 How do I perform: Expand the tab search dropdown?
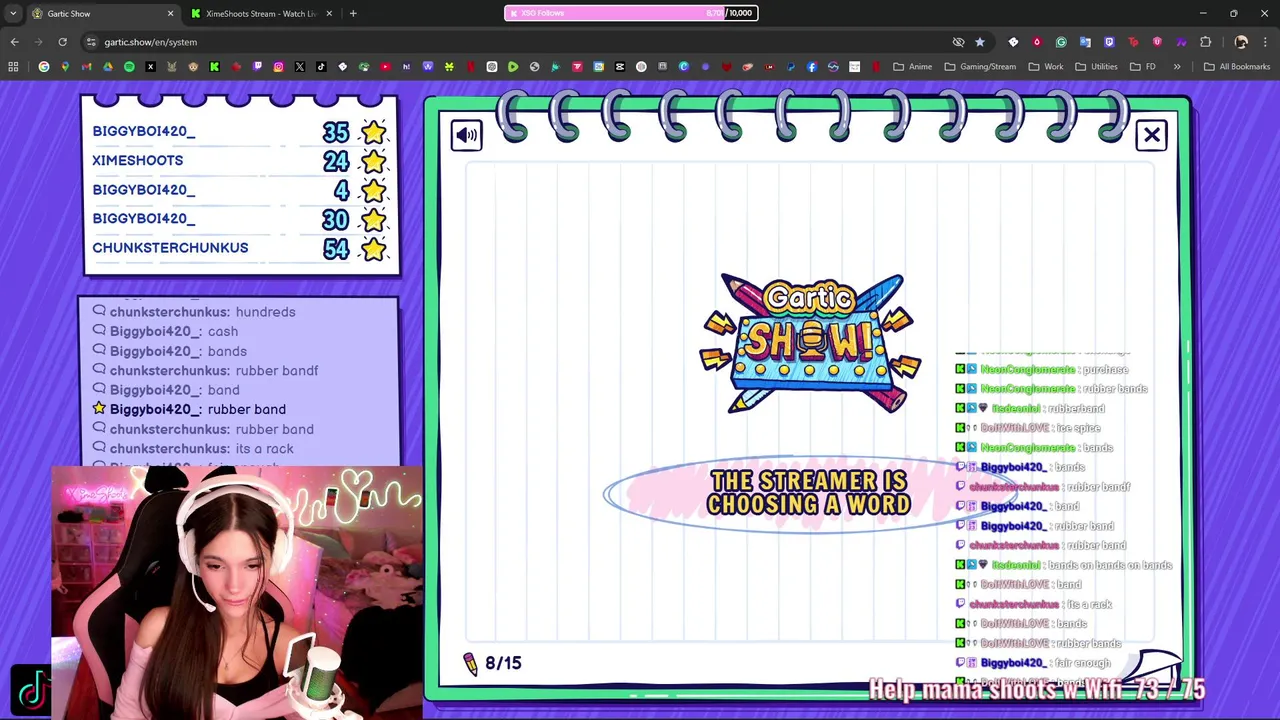(x=13, y=14)
